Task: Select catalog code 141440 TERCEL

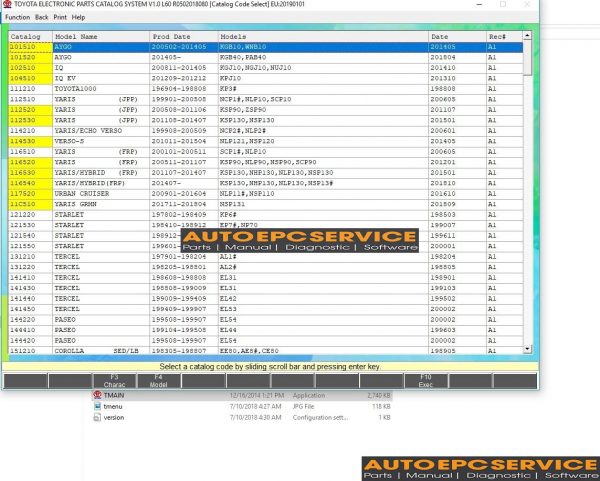Action: 30,298
